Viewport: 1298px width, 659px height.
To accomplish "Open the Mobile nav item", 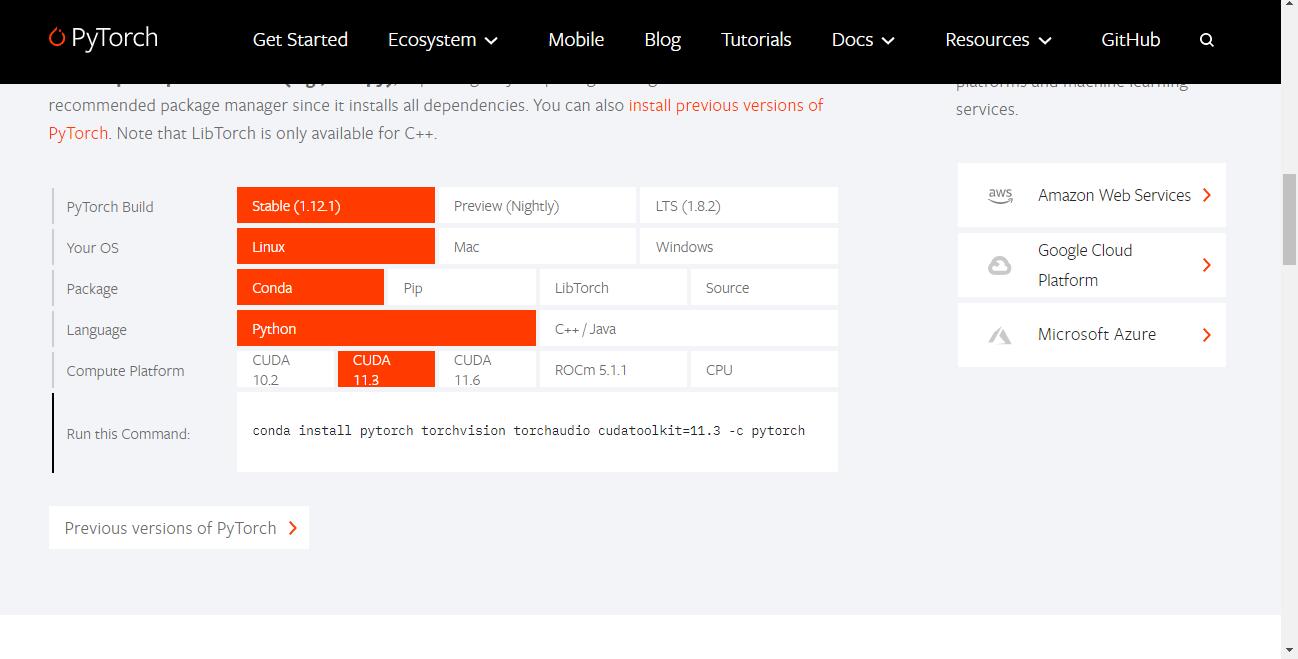I will pos(576,40).
